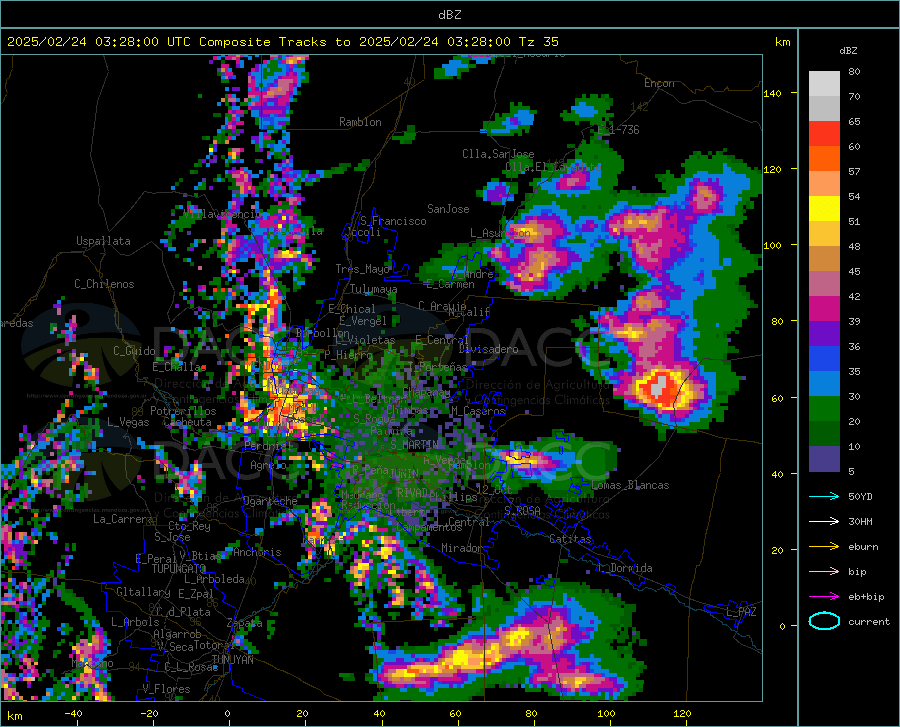Click the 'dBZ' heading above the color scale

pos(848,50)
